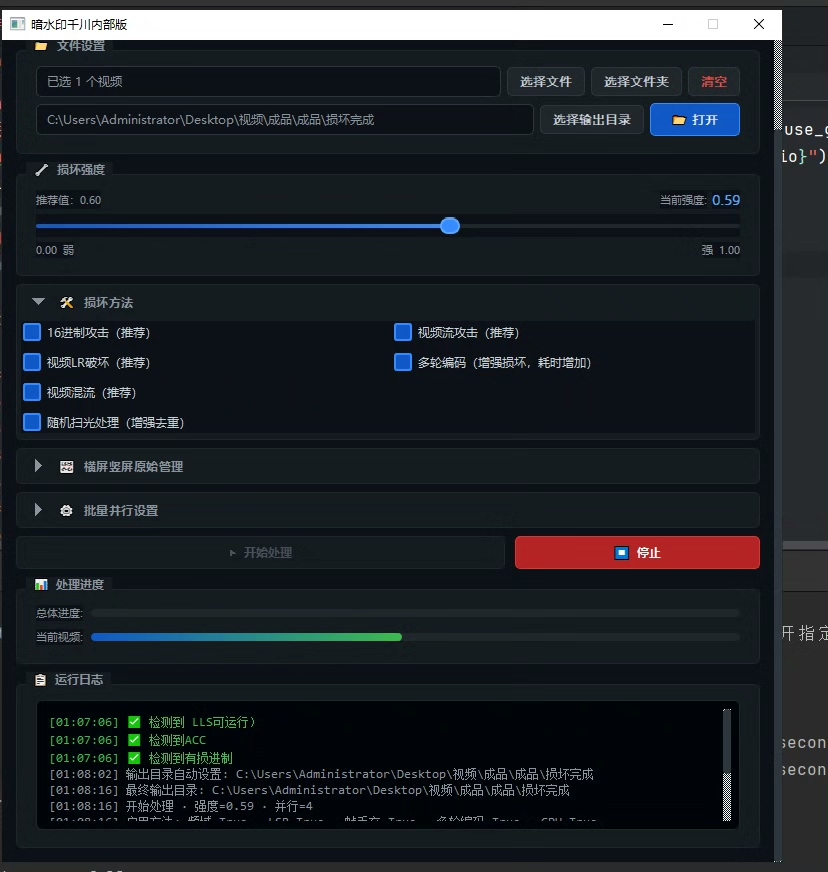
Task: Stop processing with the red 停止 button
Action: [x=637, y=553]
